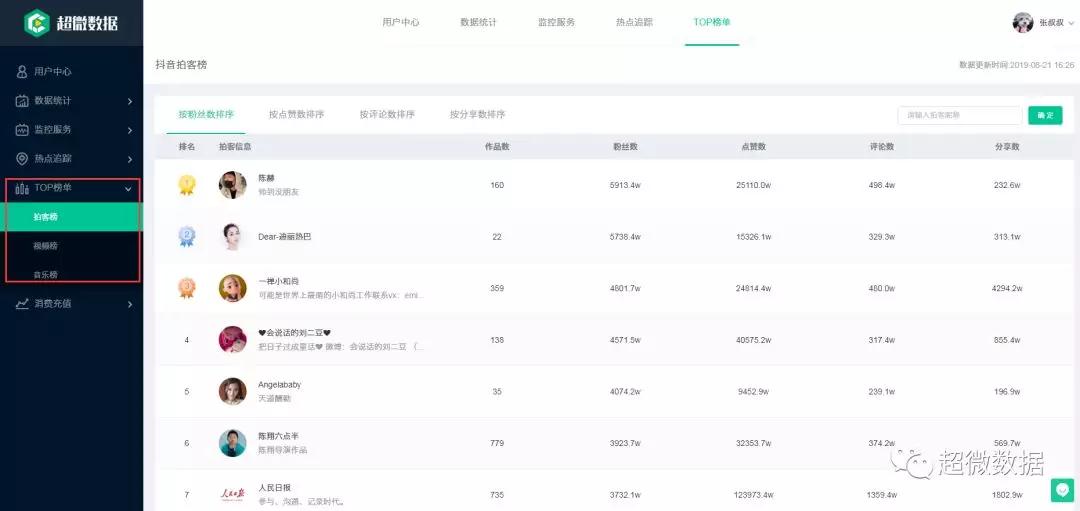The height and width of the screenshot is (511, 1080).
Task: Collapse TOP榜单 sidebar chevron
Action: coord(128,188)
